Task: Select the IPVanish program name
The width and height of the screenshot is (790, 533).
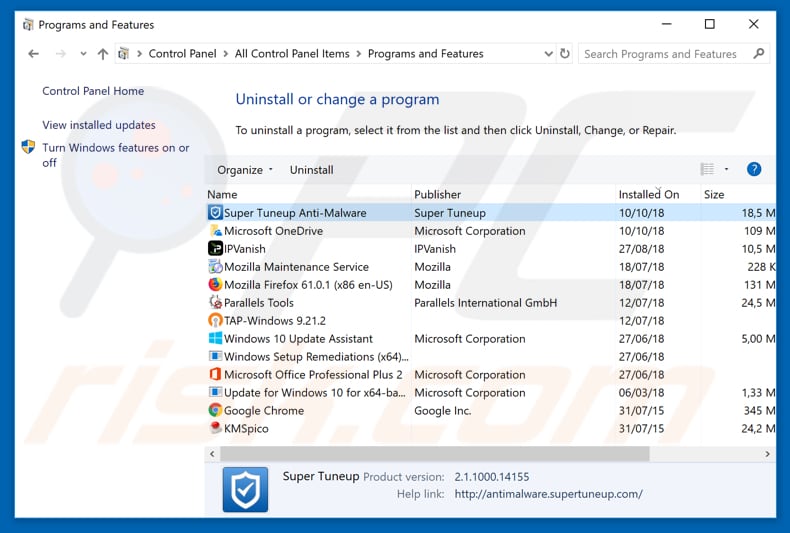Action: pos(244,249)
